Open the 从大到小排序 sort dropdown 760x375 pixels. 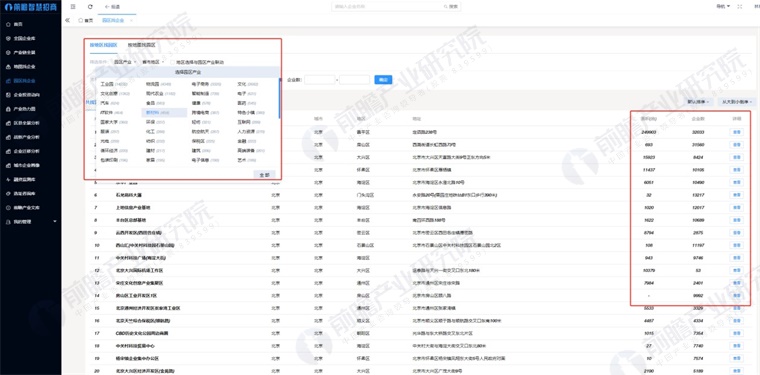(736, 102)
